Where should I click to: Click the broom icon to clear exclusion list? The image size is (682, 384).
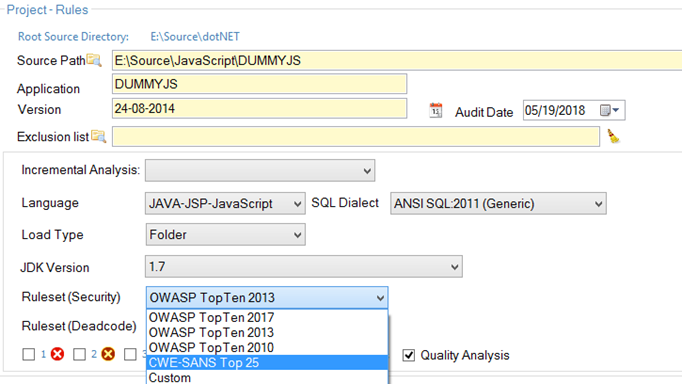(613, 136)
